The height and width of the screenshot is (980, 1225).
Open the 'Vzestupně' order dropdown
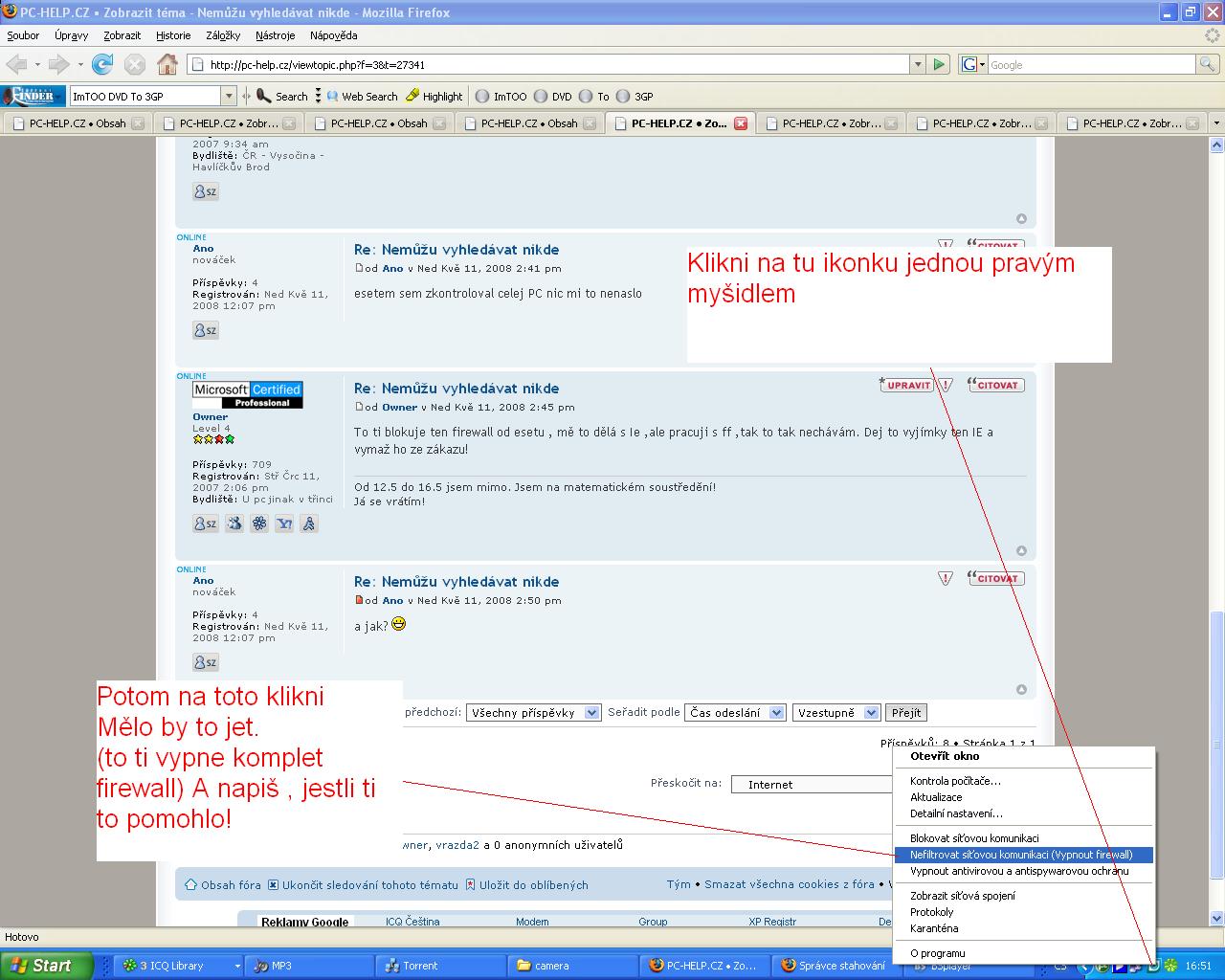835,712
